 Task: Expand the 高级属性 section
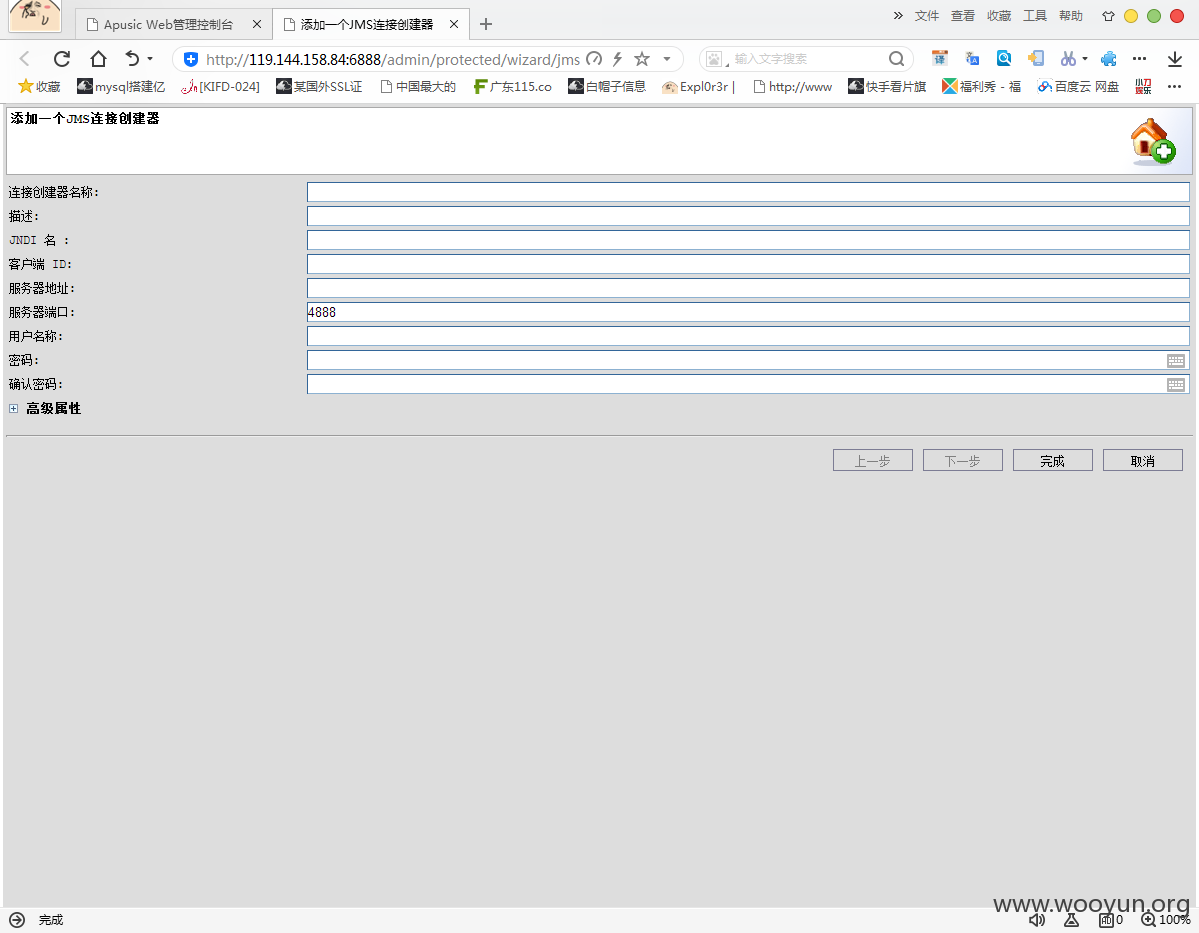pos(13,408)
